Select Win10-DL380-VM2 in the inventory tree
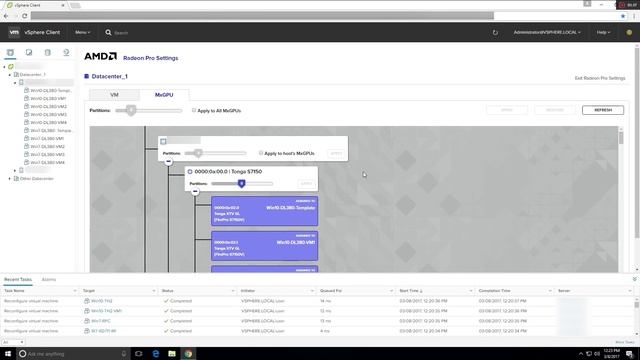 coord(49,107)
